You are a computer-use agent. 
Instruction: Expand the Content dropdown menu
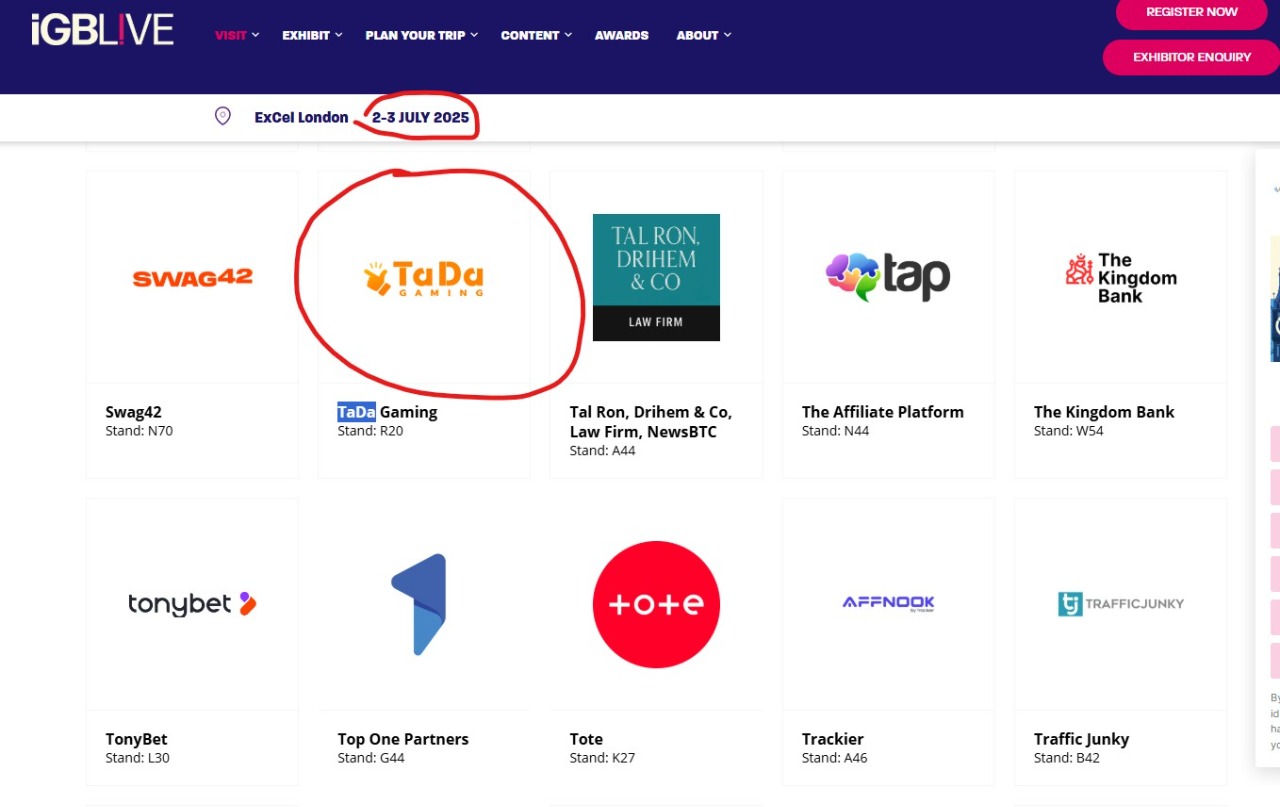coord(536,35)
